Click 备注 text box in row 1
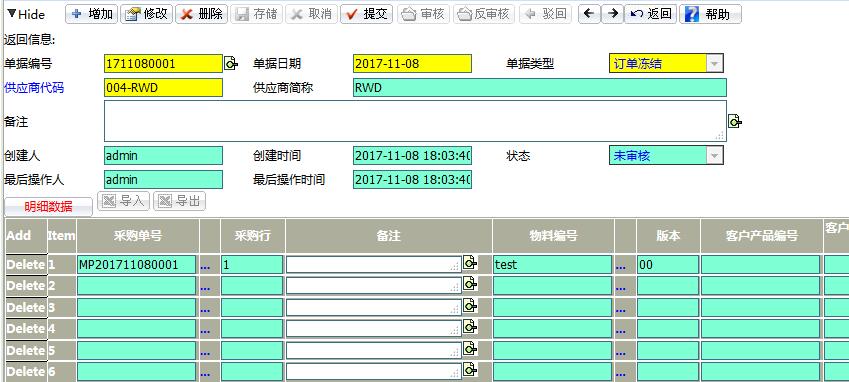The width and height of the screenshot is (849, 382). pos(374,265)
